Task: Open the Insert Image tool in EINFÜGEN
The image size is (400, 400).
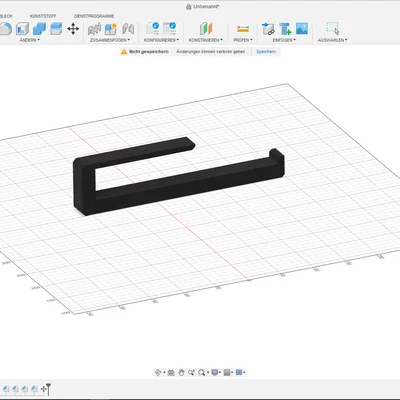Action: [x=302, y=29]
